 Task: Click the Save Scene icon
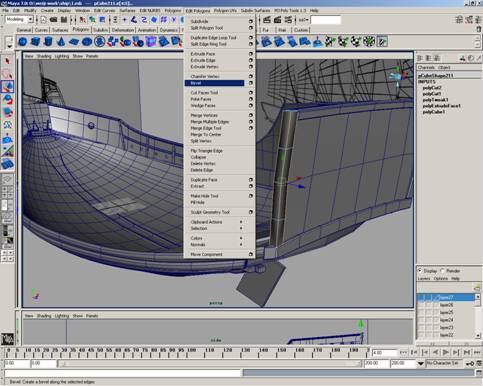coord(64,20)
